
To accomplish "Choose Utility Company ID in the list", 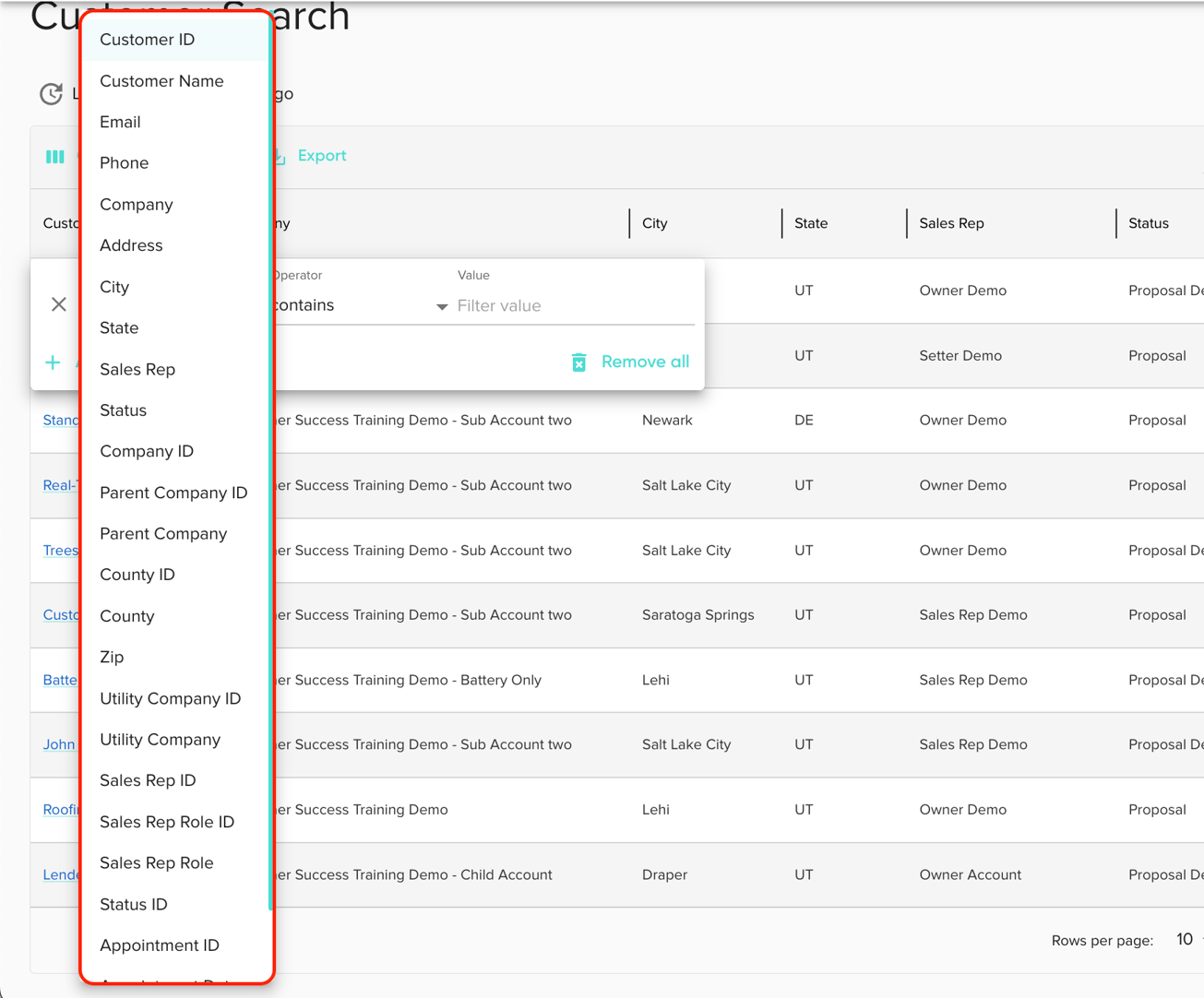I will (x=177, y=698).
